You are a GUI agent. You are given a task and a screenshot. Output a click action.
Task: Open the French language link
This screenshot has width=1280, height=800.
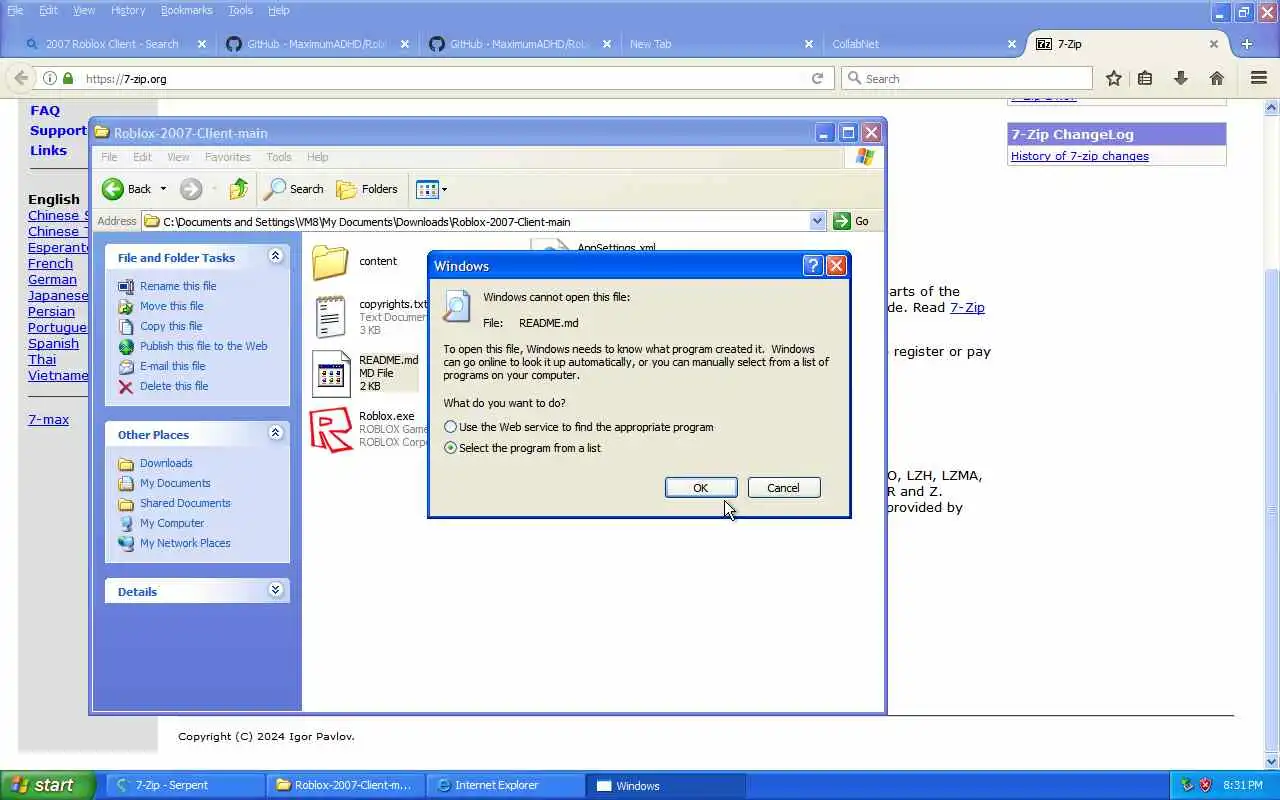[50, 263]
